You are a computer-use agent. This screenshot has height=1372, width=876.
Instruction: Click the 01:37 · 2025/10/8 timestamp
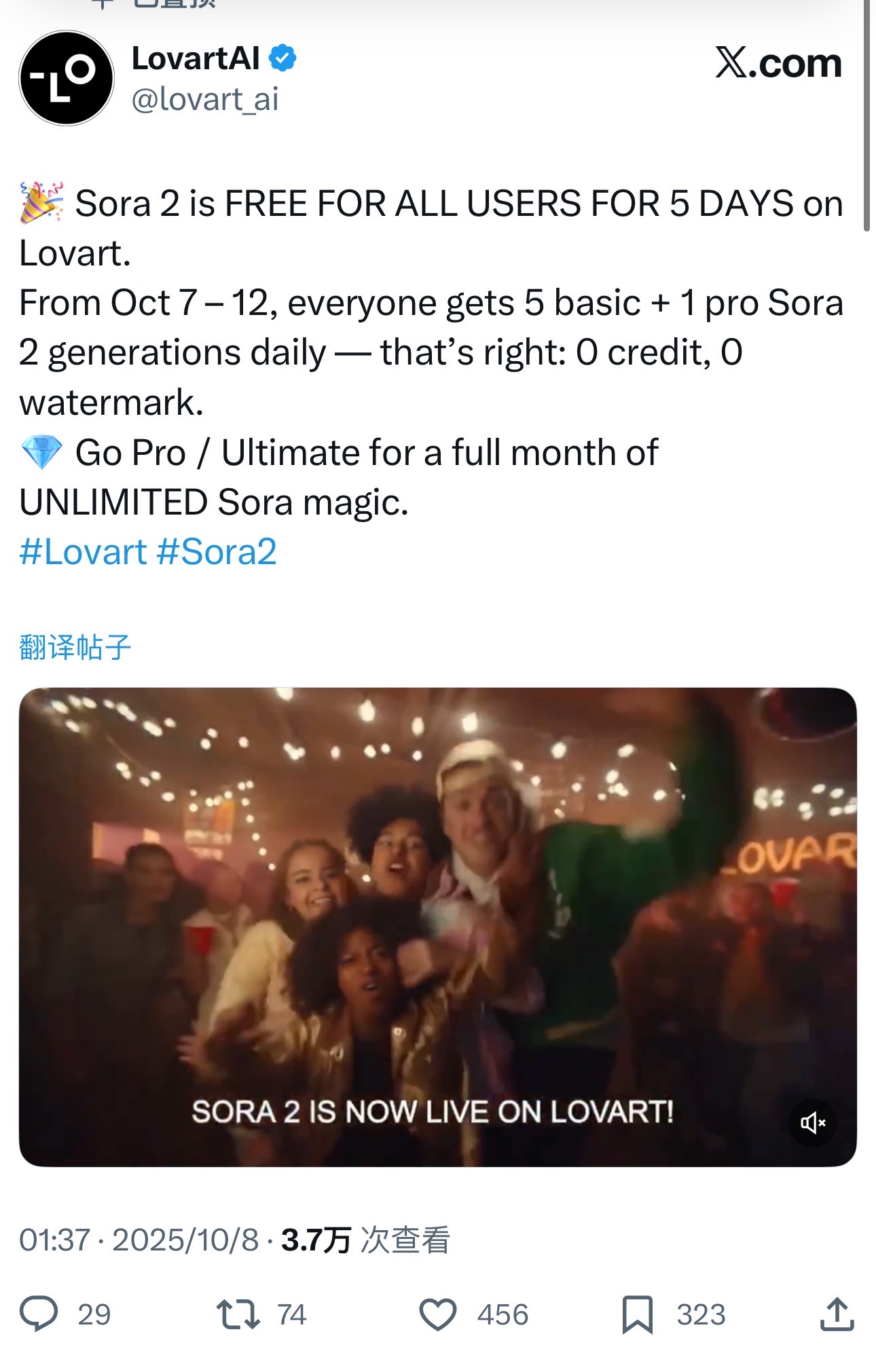[x=139, y=1240]
